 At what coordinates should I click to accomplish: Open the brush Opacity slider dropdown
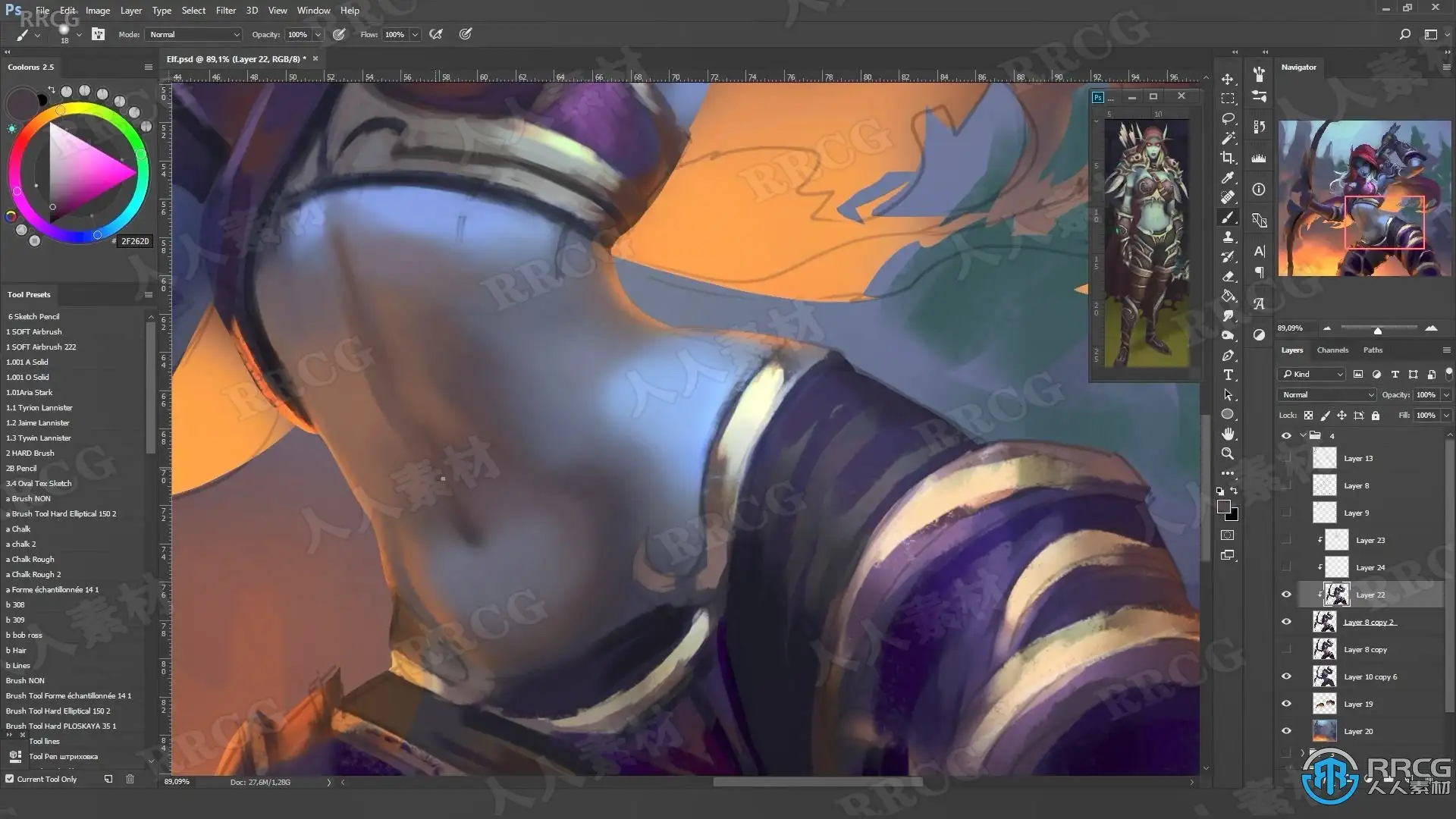coord(318,35)
